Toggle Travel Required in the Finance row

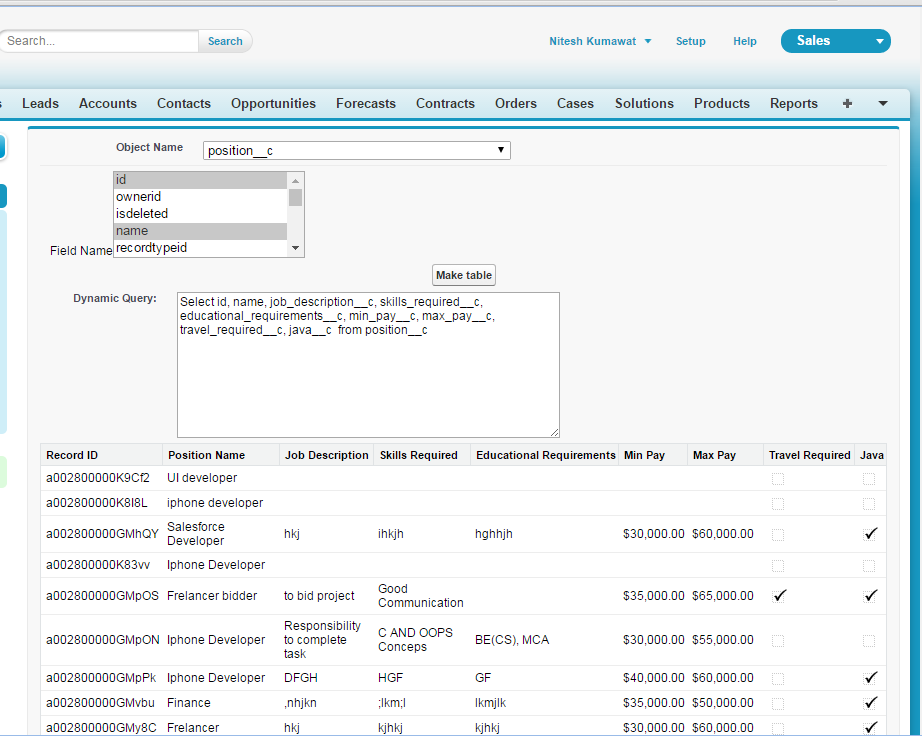click(777, 703)
